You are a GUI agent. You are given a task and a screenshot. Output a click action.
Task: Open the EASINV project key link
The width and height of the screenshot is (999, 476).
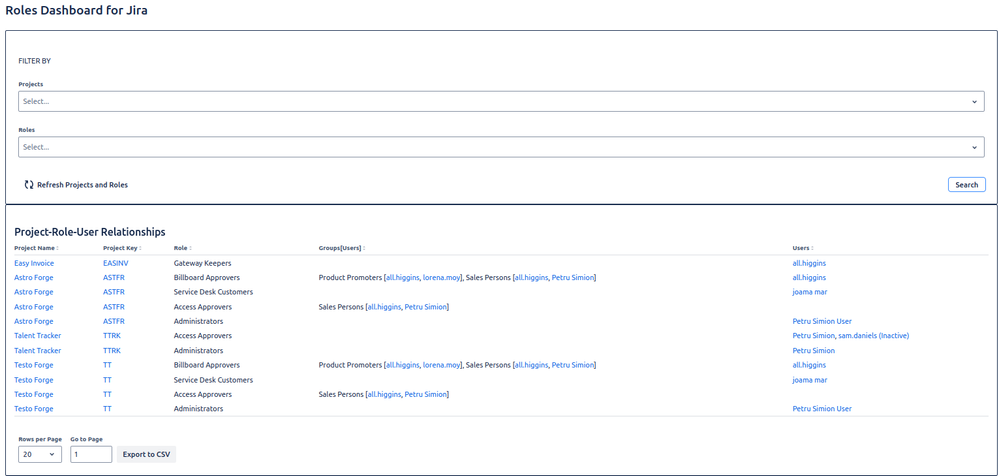pos(116,263)
